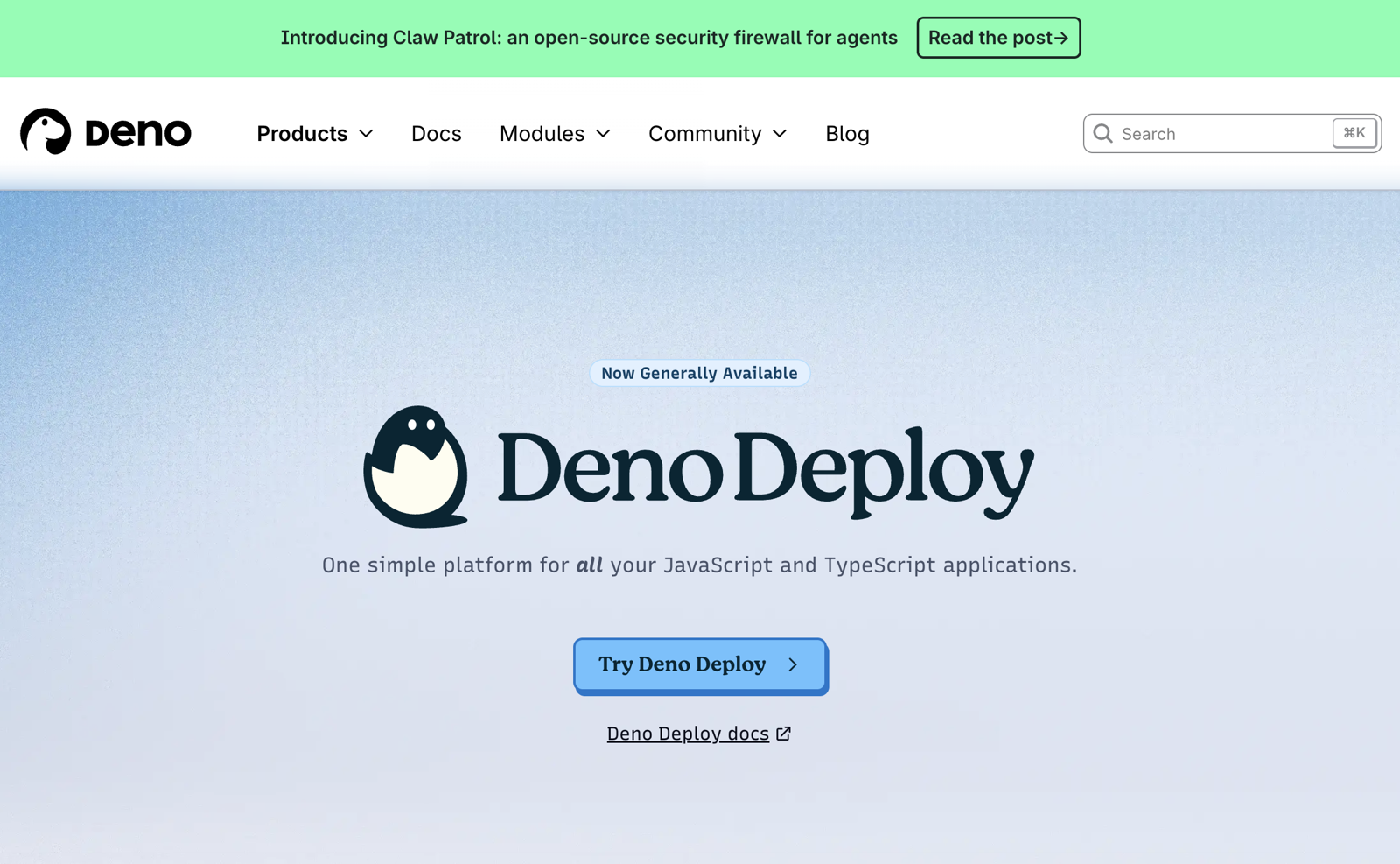Click the Read the post button

[x=998, y=38]
